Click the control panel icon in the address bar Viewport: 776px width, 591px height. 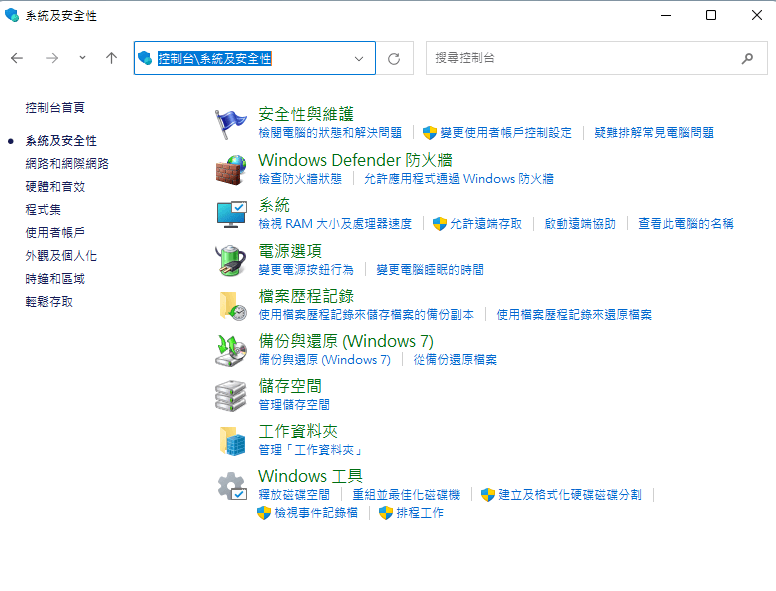click(145, 58)
